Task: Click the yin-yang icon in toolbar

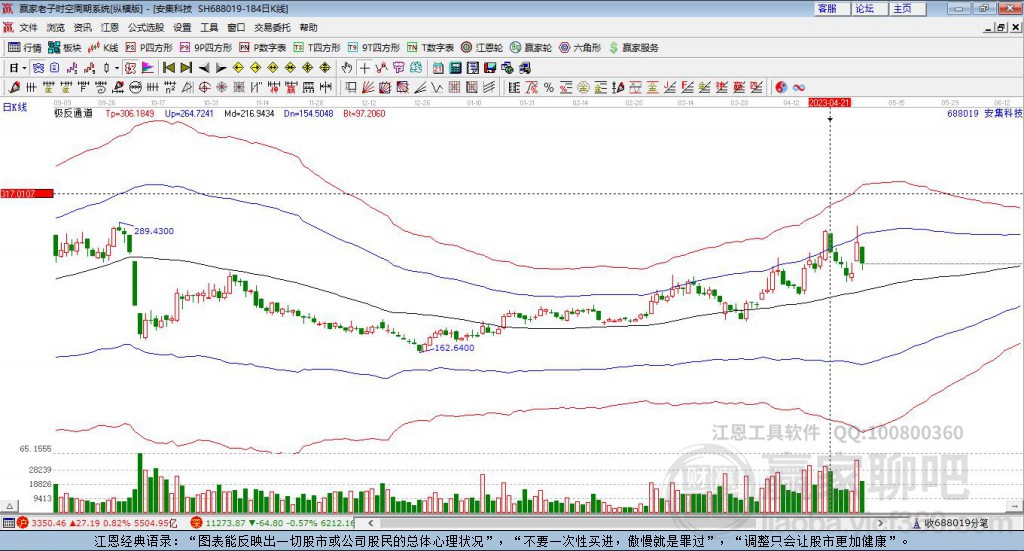Action: [x=780, y=87]
